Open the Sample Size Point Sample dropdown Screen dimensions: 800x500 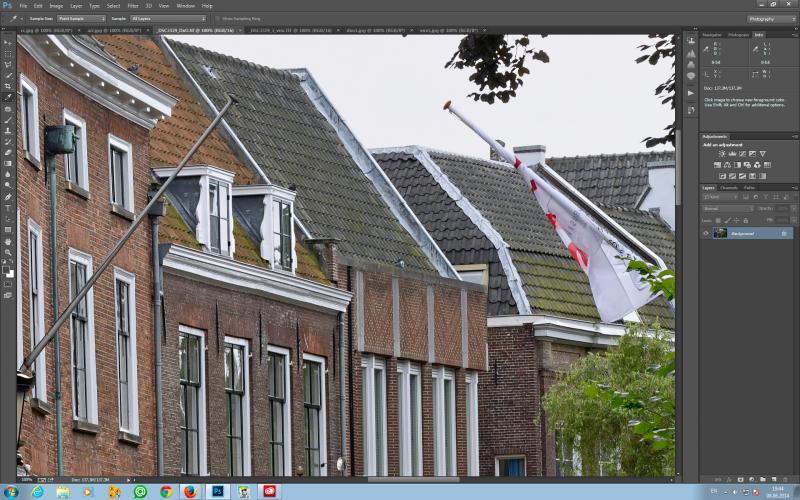click(81, 18)
